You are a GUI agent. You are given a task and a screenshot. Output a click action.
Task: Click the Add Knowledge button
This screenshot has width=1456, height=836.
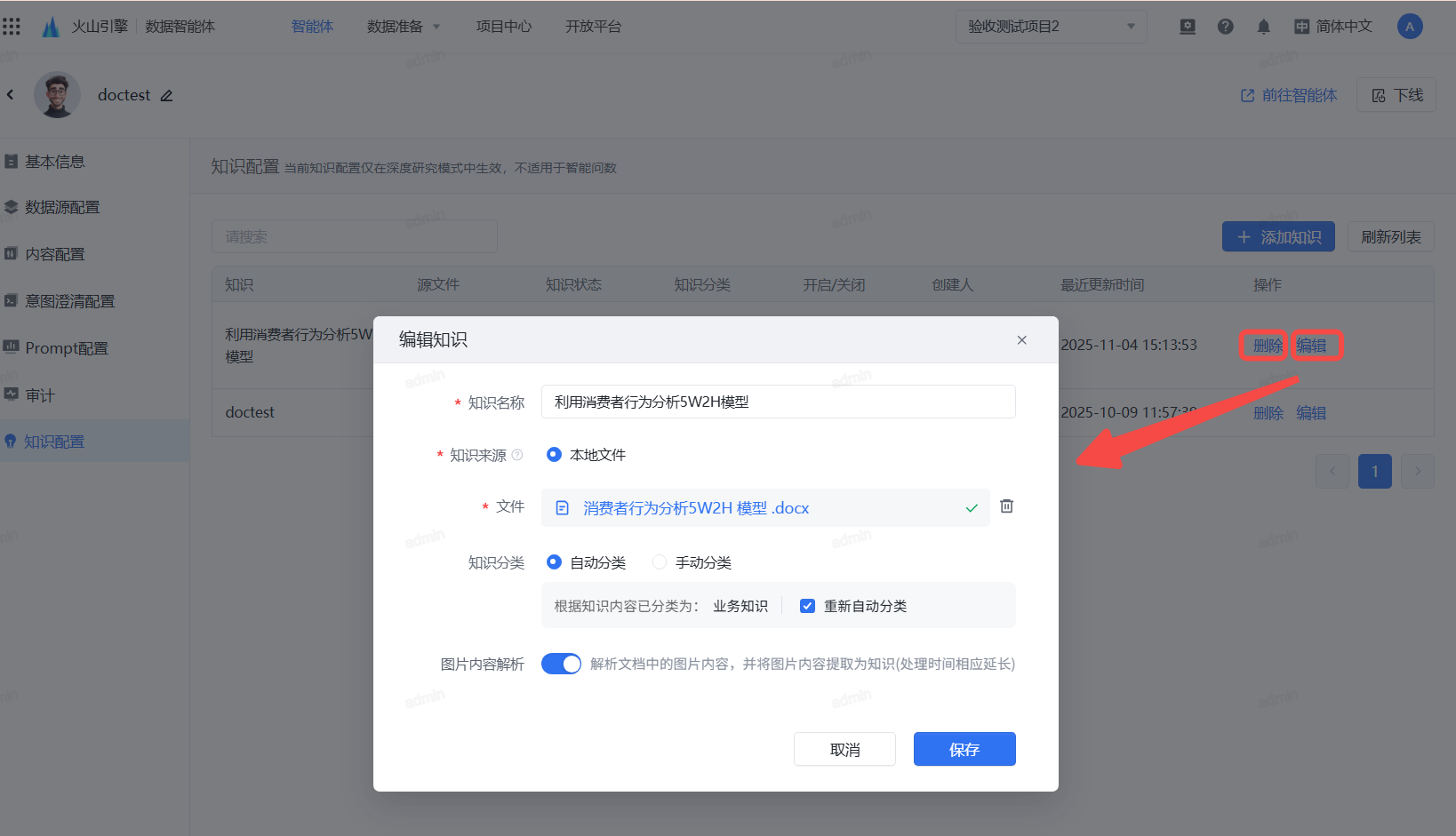(x=1278, y=237)
